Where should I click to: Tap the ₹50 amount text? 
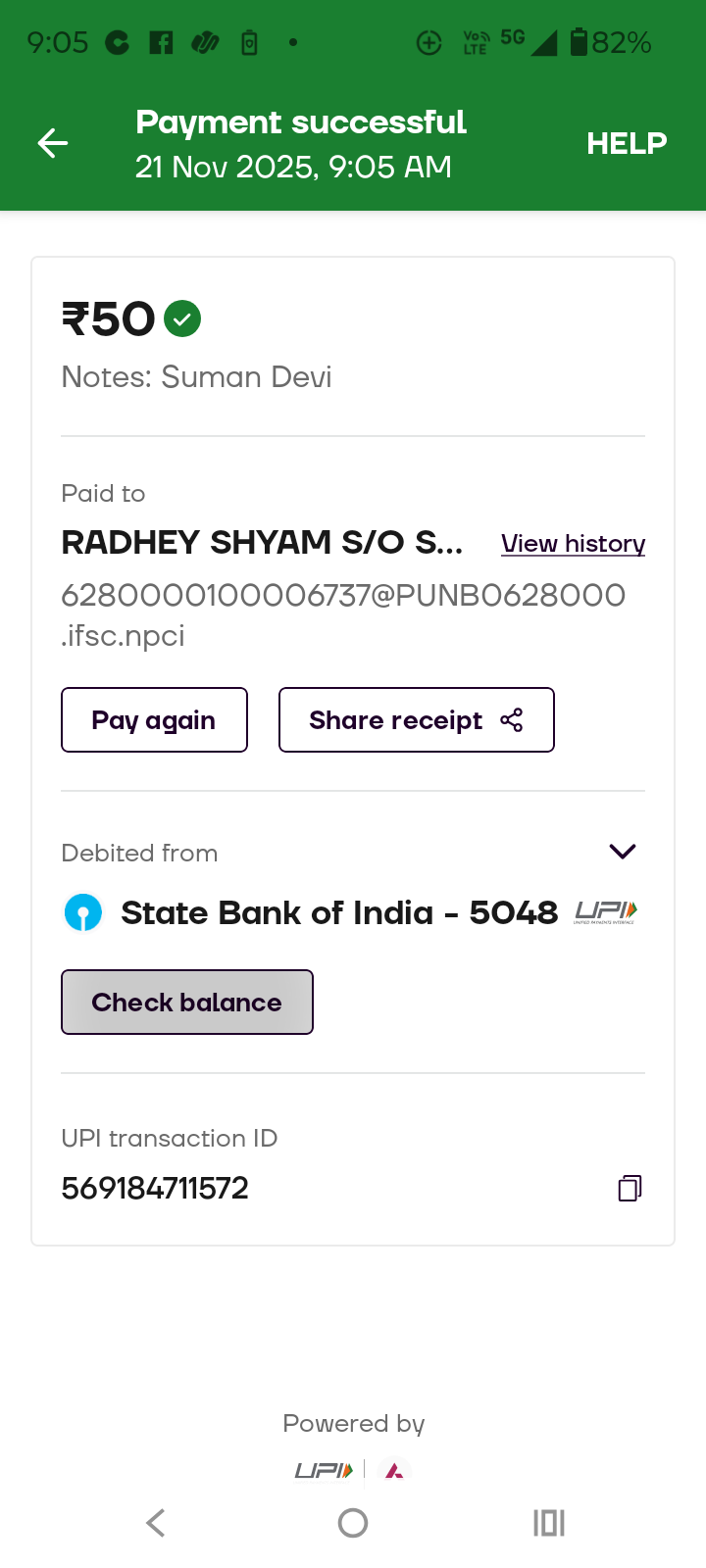[x=109, y=319]
